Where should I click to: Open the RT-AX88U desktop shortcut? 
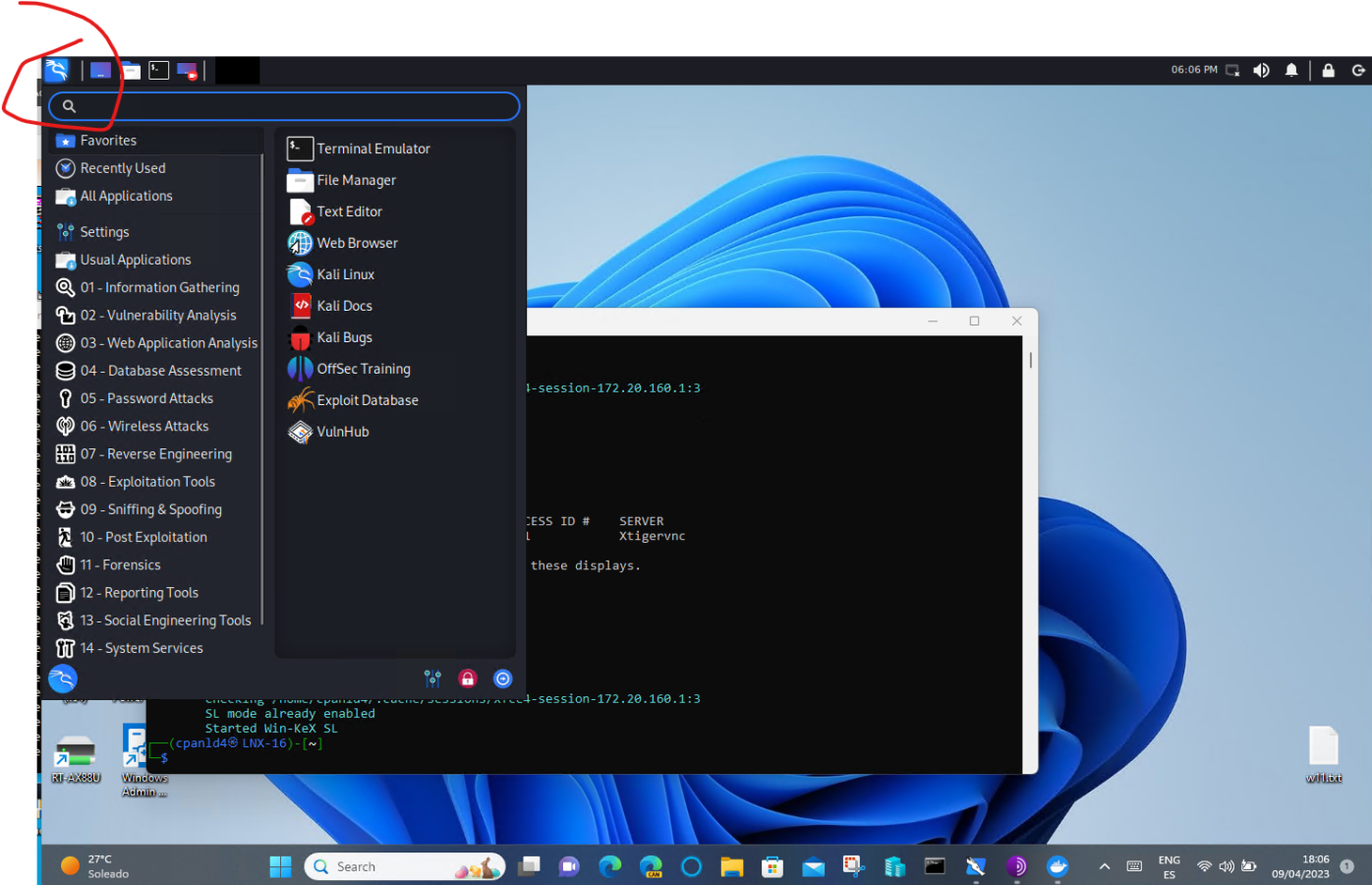[x=76, y=758]
